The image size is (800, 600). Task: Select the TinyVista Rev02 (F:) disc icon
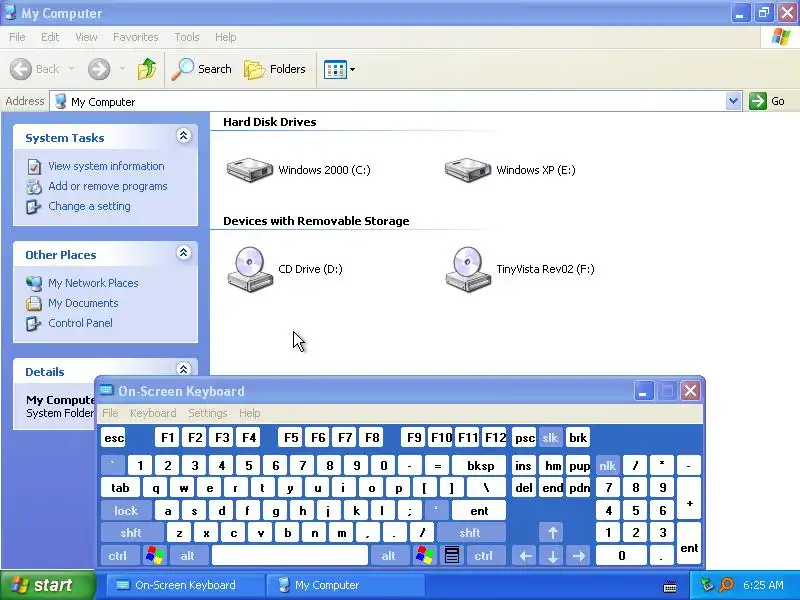468,269
